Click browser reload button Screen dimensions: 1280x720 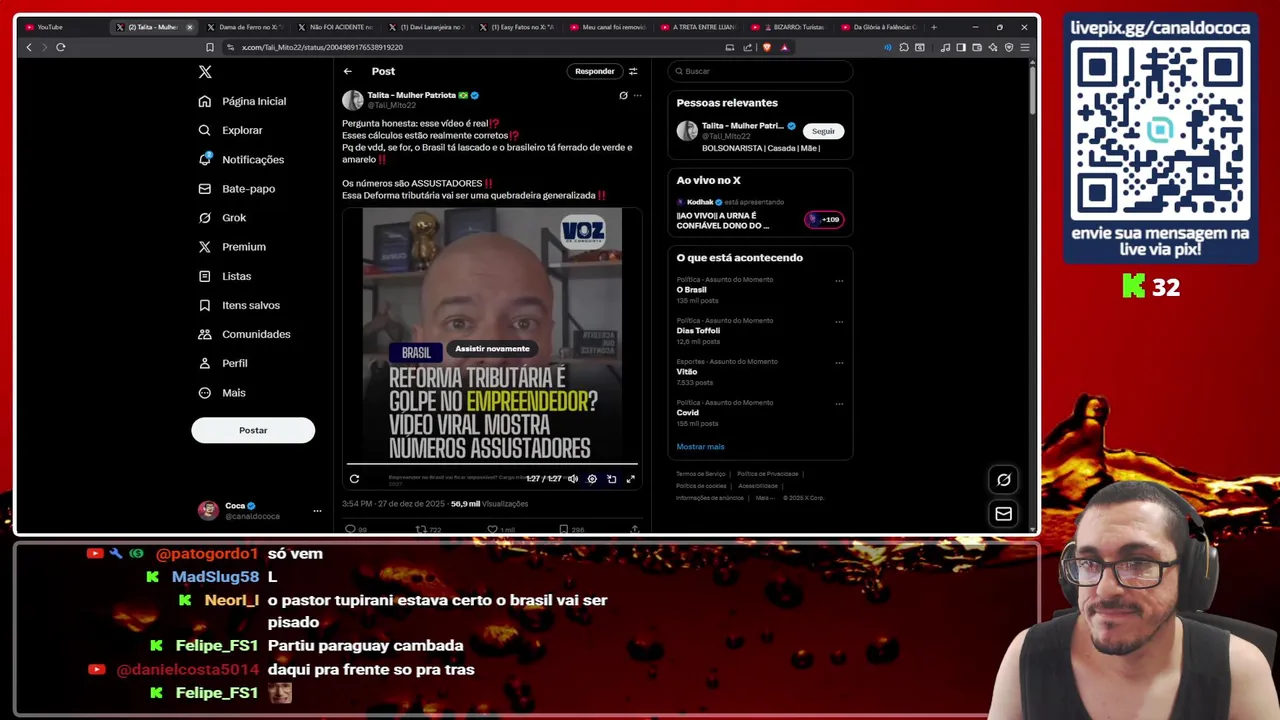click(61, 47)
